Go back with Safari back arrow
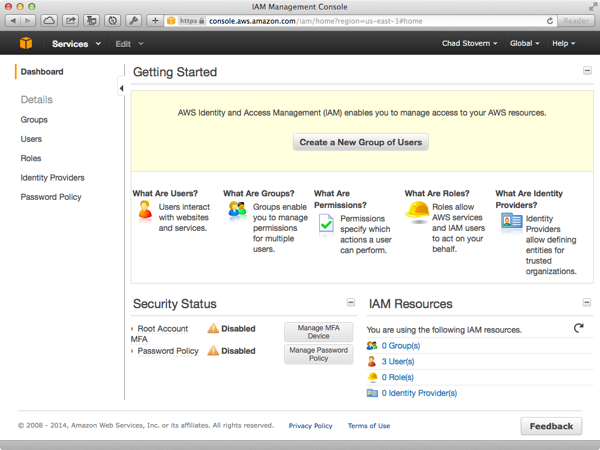600x450 pixels. point(13,21)
